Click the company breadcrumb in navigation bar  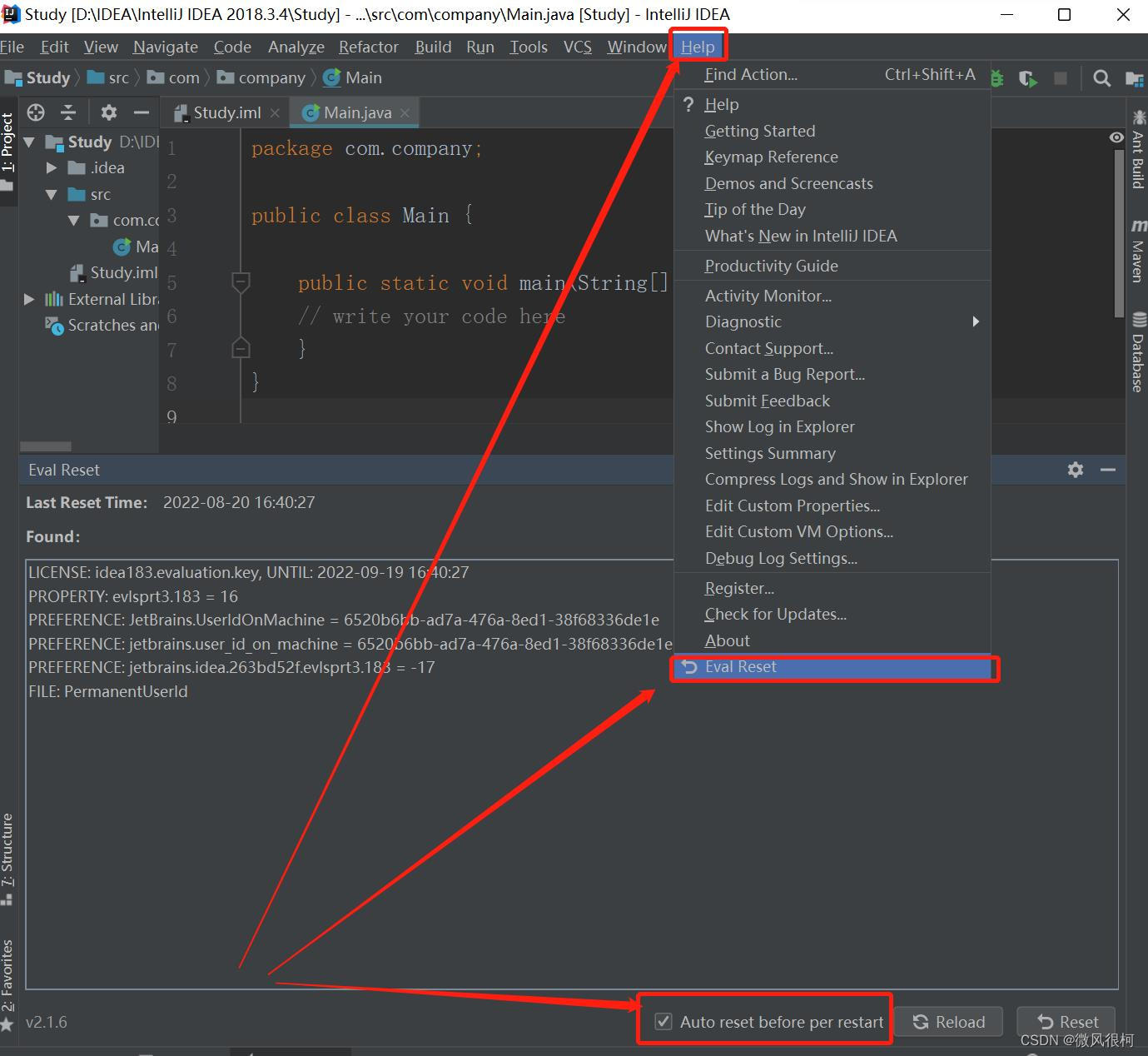pyautogui.click(x=261, y=77)
